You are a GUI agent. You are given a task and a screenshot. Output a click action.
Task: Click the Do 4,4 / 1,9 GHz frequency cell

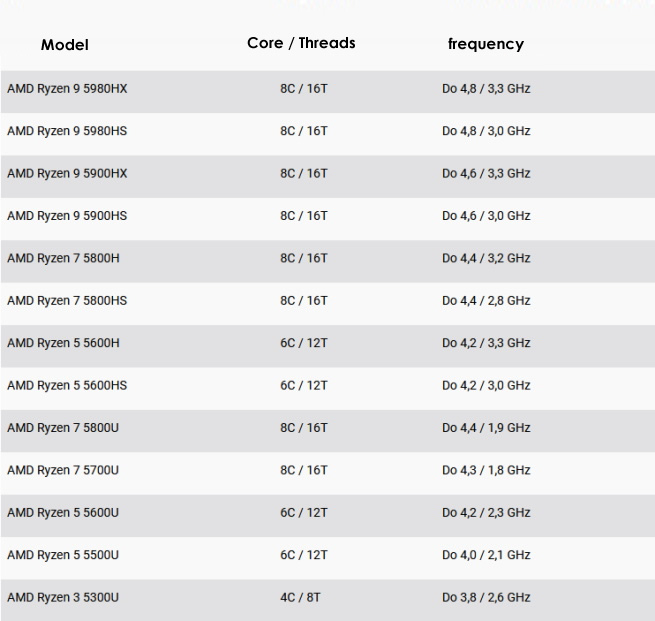(486, 428)
